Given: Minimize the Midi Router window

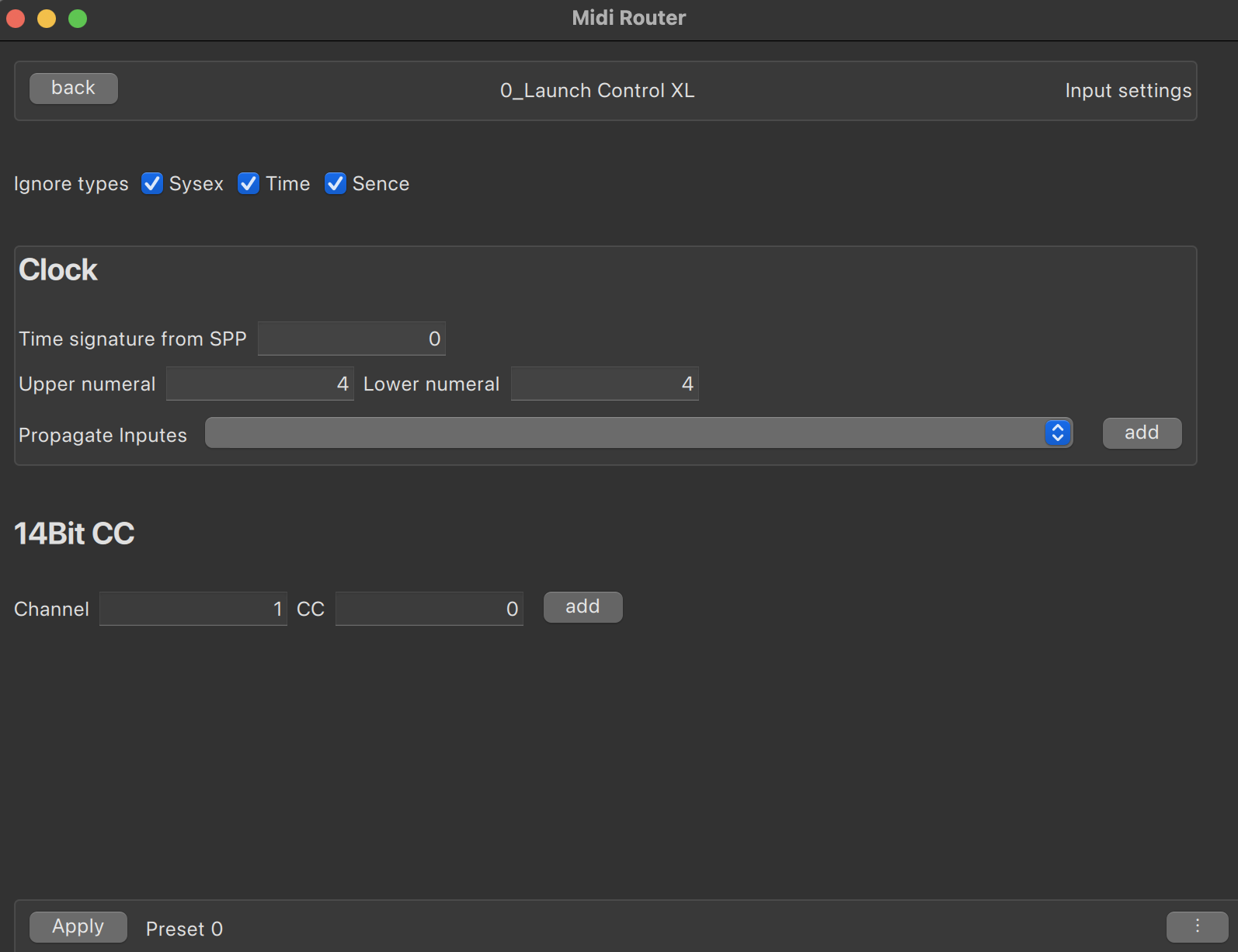Looking at the screenshot, I should (x=47, y=18).
